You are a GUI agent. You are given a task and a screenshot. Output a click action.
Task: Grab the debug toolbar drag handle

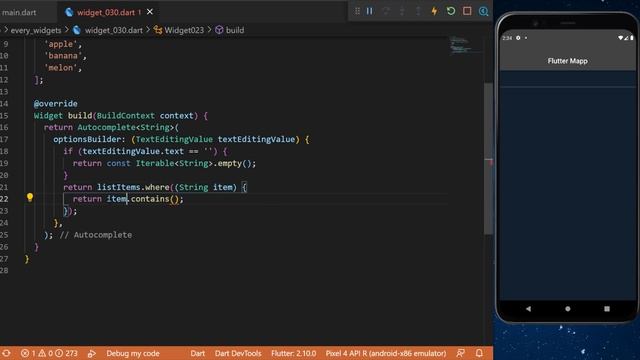[x=357, y=11]
